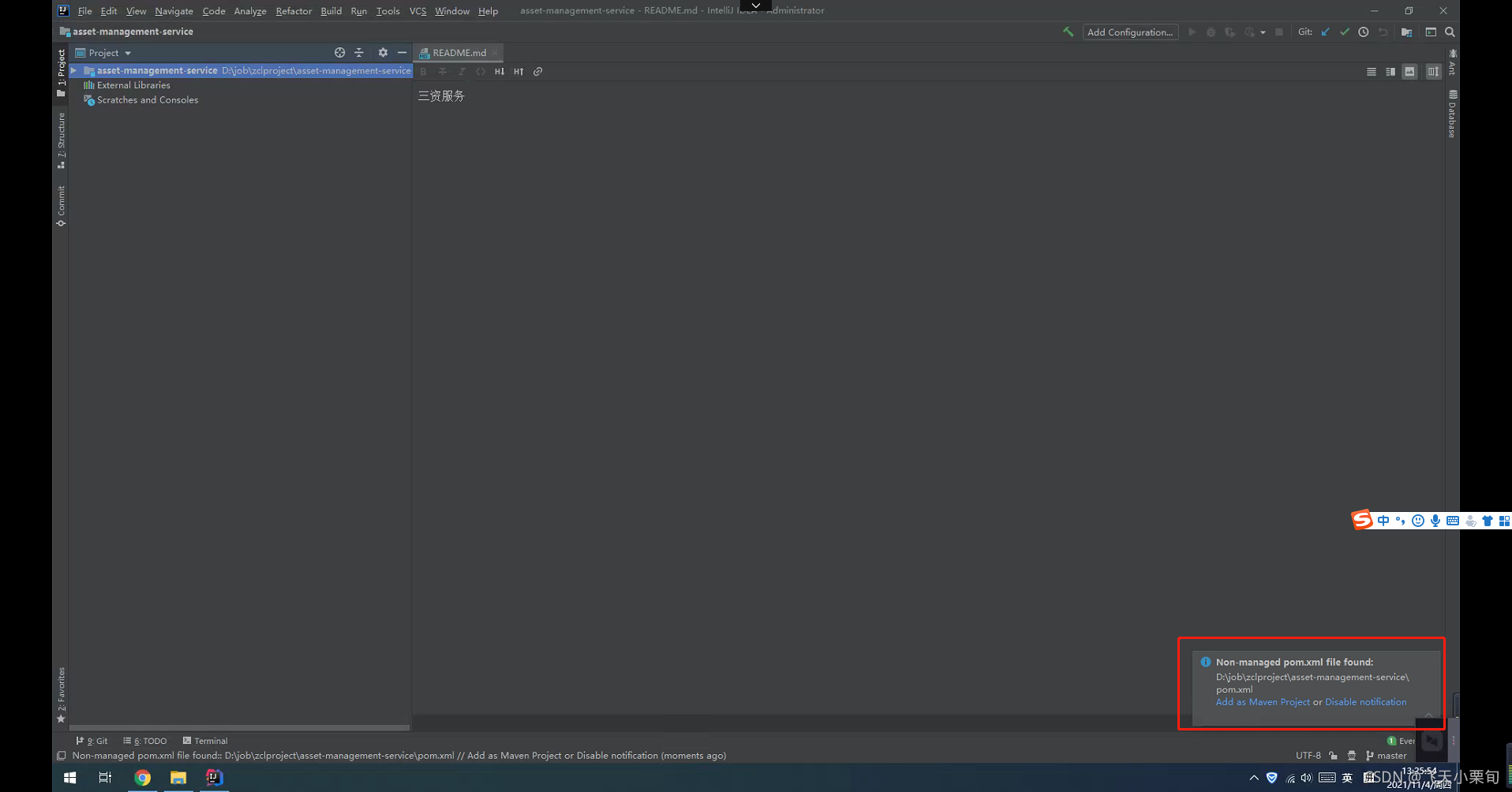Click Add as Maven Project link

pos(1263,702)
